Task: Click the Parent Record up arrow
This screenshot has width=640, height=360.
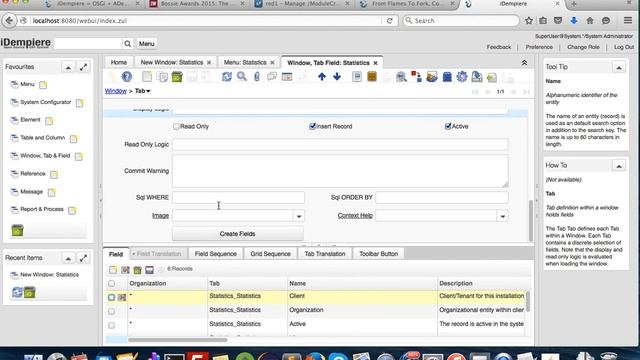Action: (322, 76)
